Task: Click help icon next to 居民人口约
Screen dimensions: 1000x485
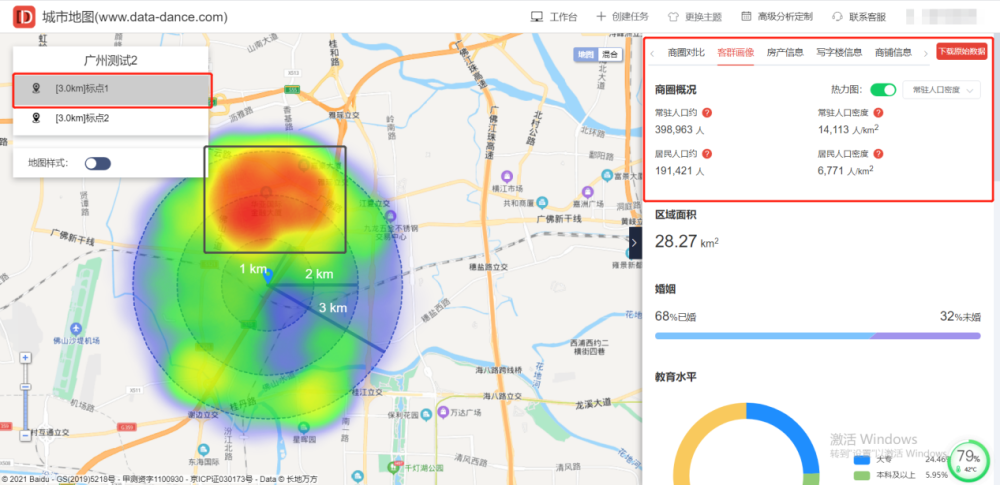Action: point(707,154)
